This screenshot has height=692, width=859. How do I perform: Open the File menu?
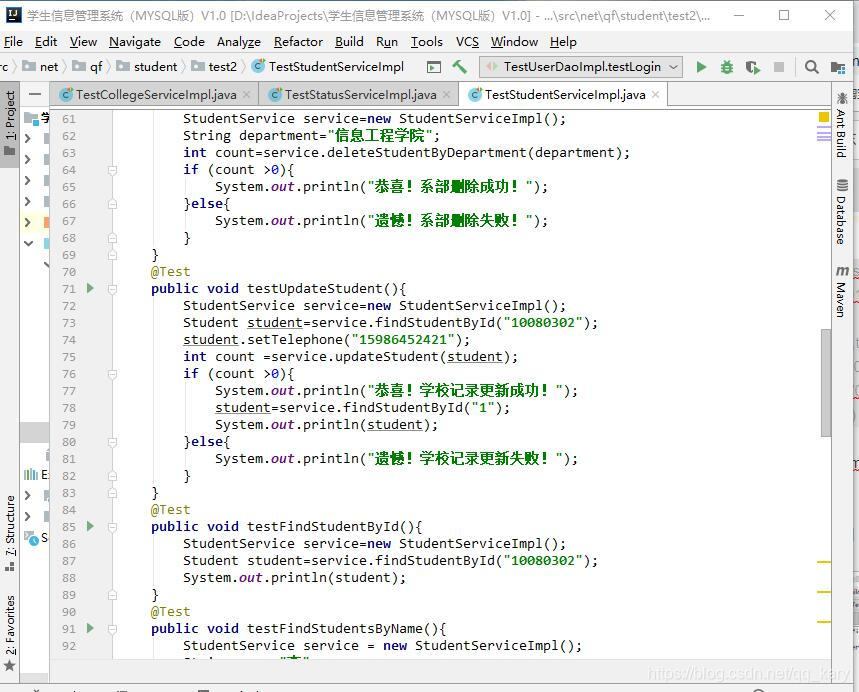click(13, 42)
